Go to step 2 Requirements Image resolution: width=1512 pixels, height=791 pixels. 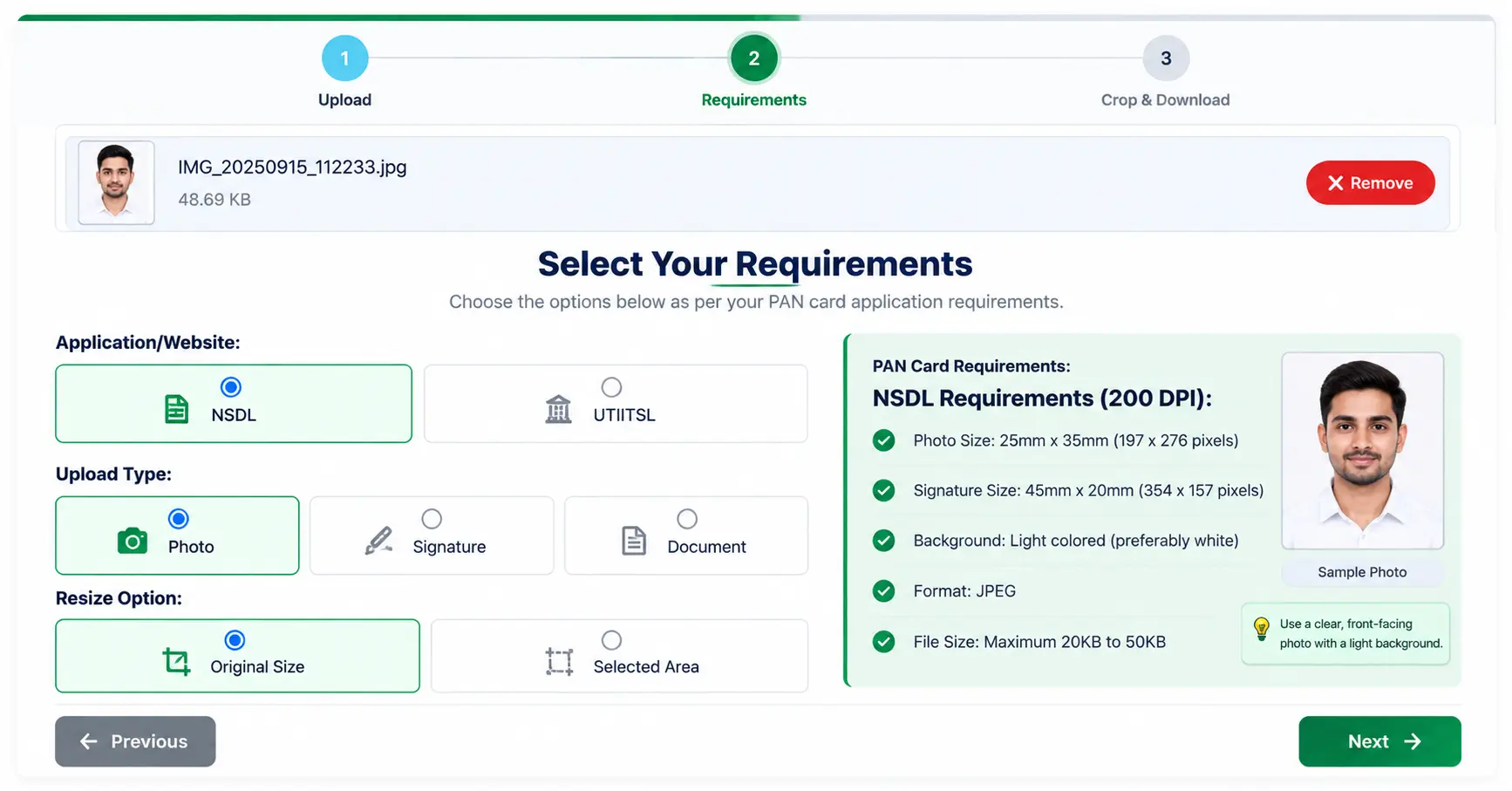point(753,58)
